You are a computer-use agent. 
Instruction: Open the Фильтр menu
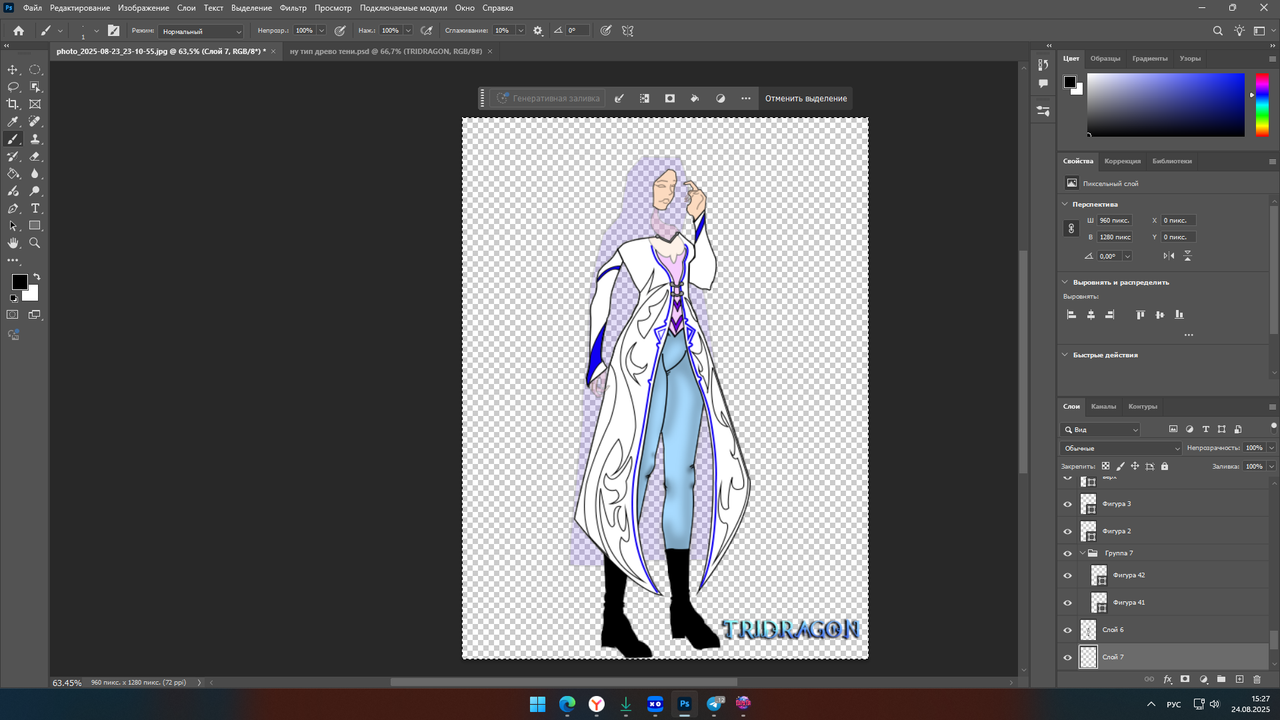pyautogui.click(x=293, y=8)
